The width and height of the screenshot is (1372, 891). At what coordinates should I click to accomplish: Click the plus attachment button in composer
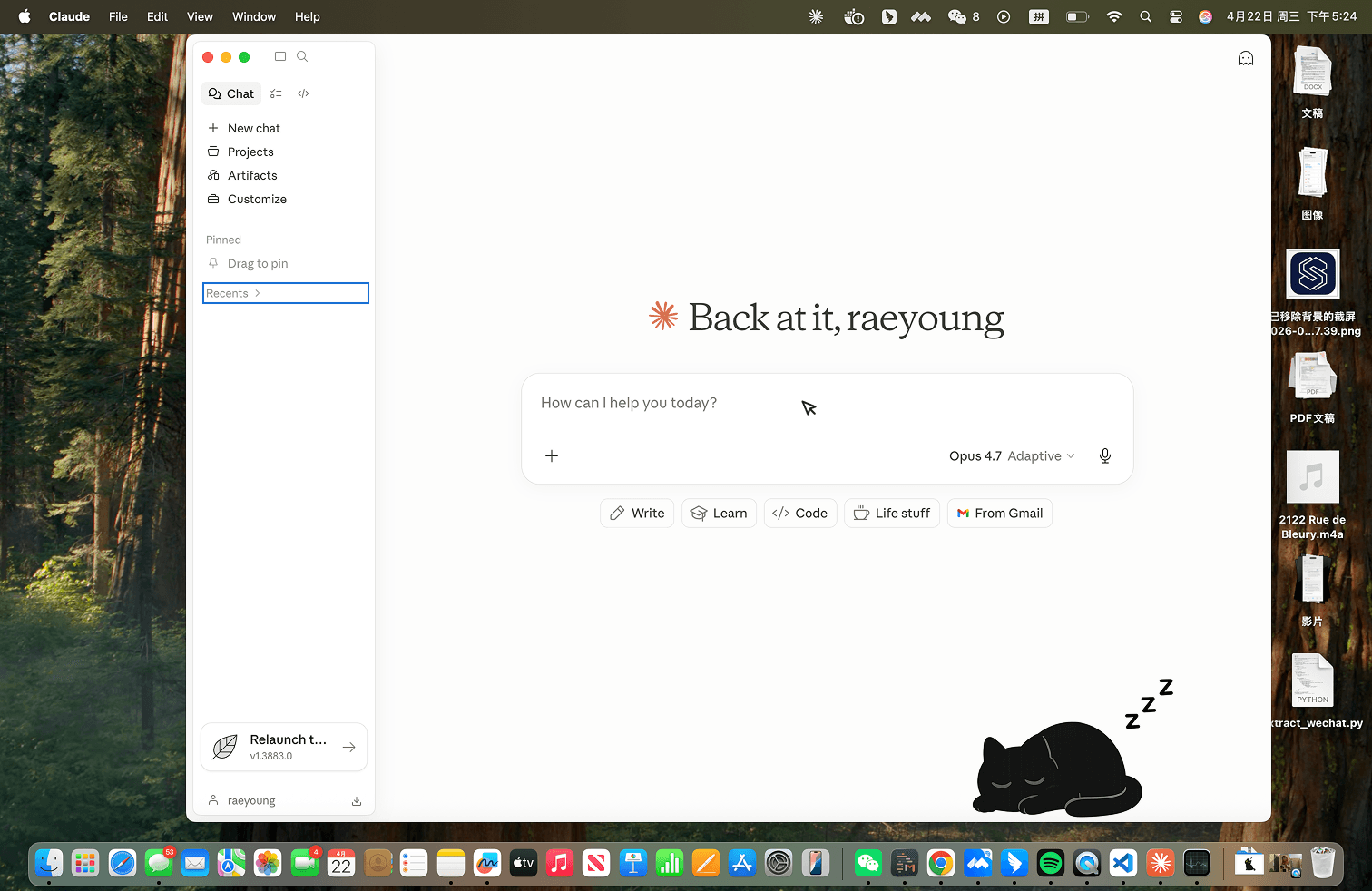pos(552,456)
